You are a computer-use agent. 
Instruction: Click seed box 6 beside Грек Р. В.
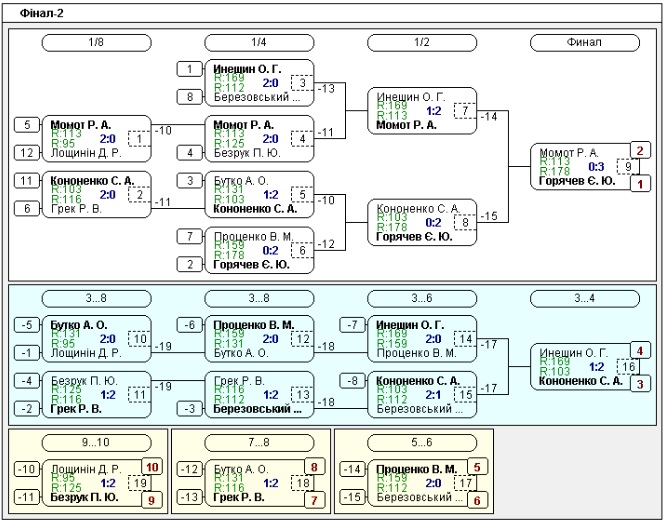point(27,209)
